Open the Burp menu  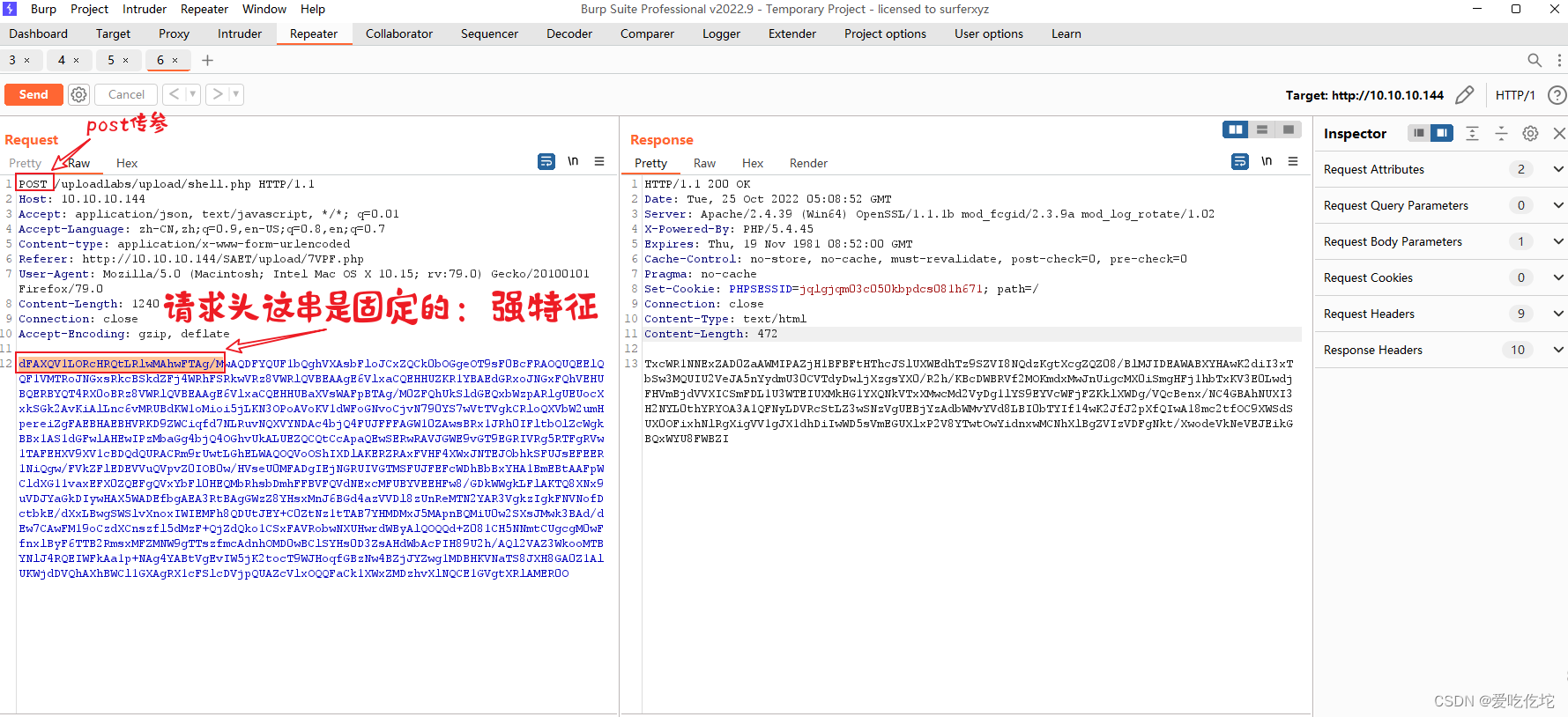tap(43, 9)
